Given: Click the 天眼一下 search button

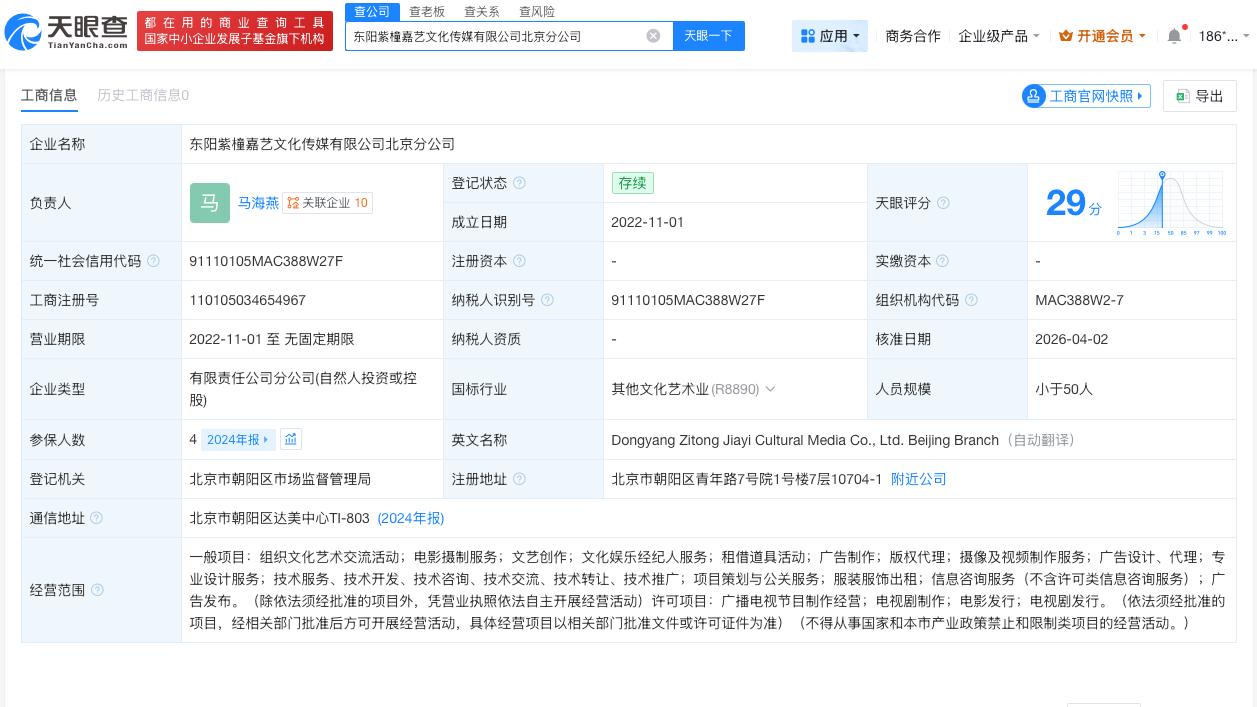Looking at the screenshot, I should [x=709, y=35].
